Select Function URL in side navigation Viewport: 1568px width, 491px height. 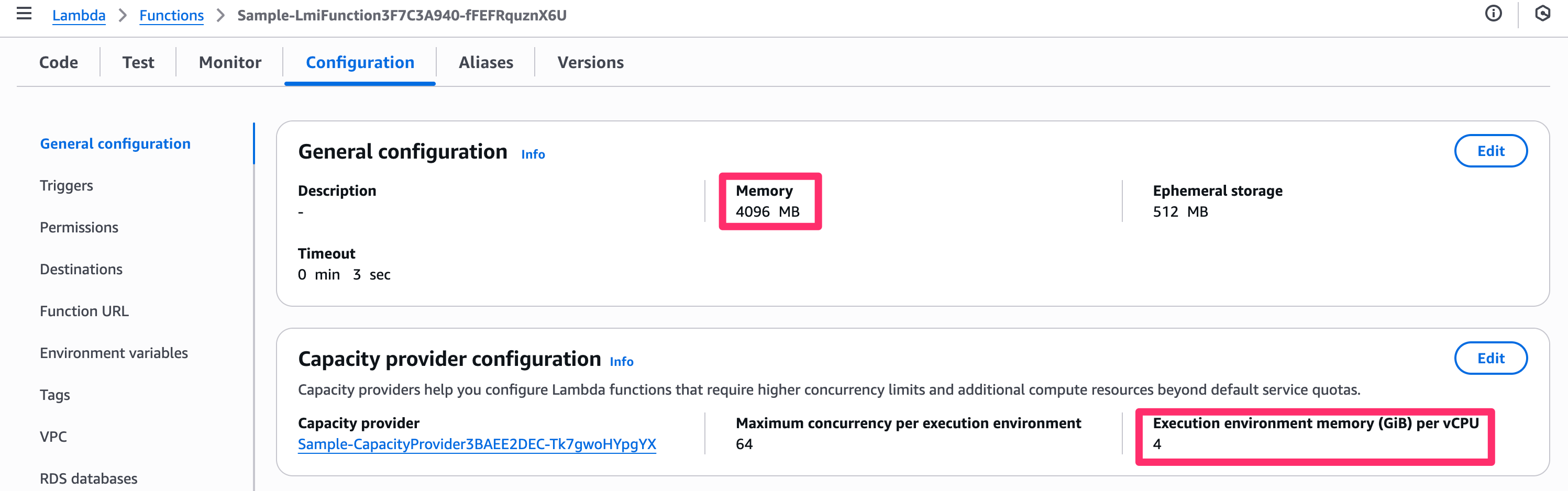coord(84,311)
